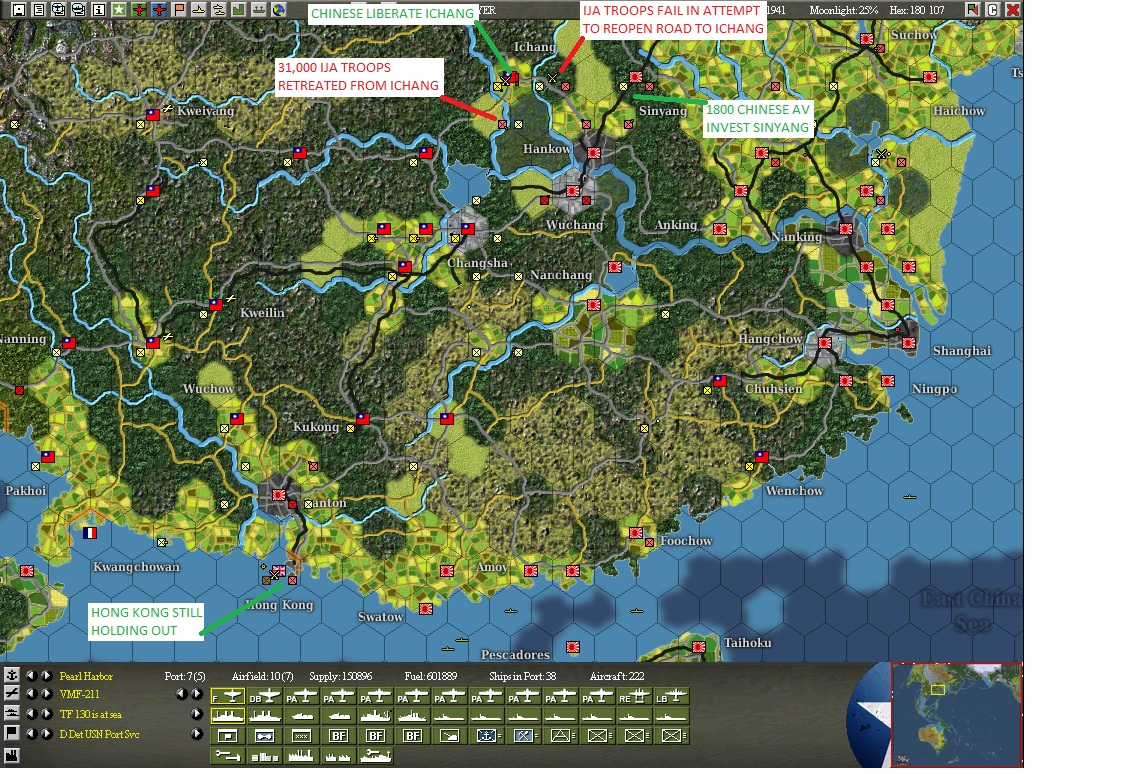
Task: Select the anchor base icon in bottom panel
Action: pyautogui.click(x=12, y=675)
